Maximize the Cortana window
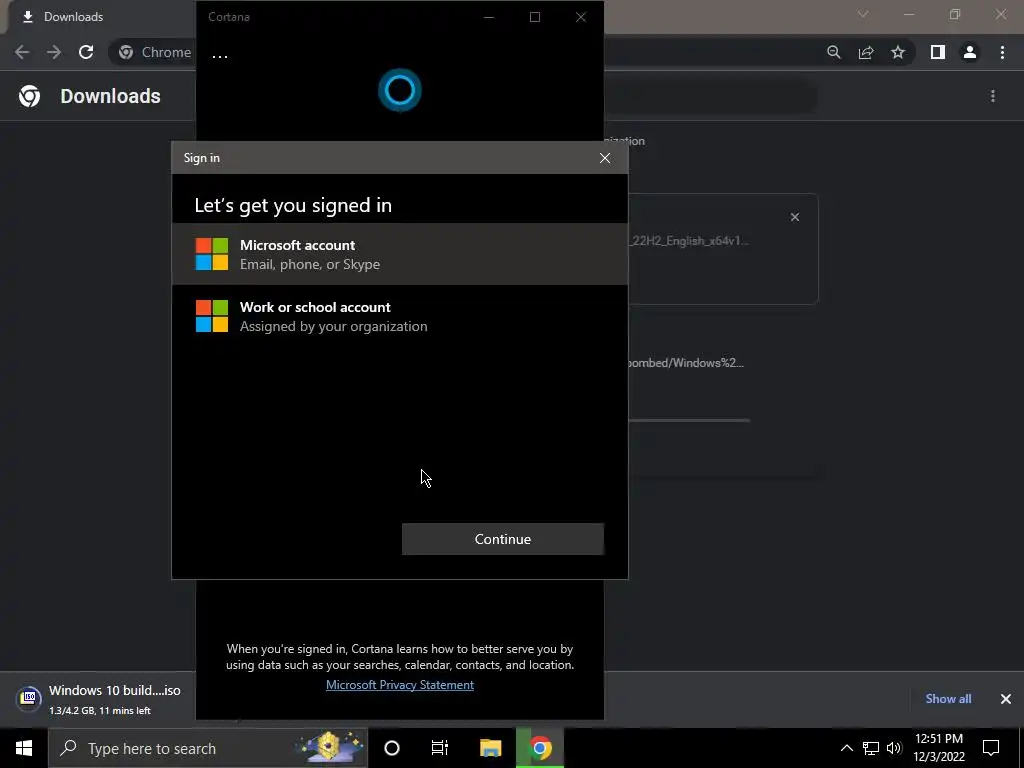The height and width of the screenshot is (768, 1024). point(535,17)
